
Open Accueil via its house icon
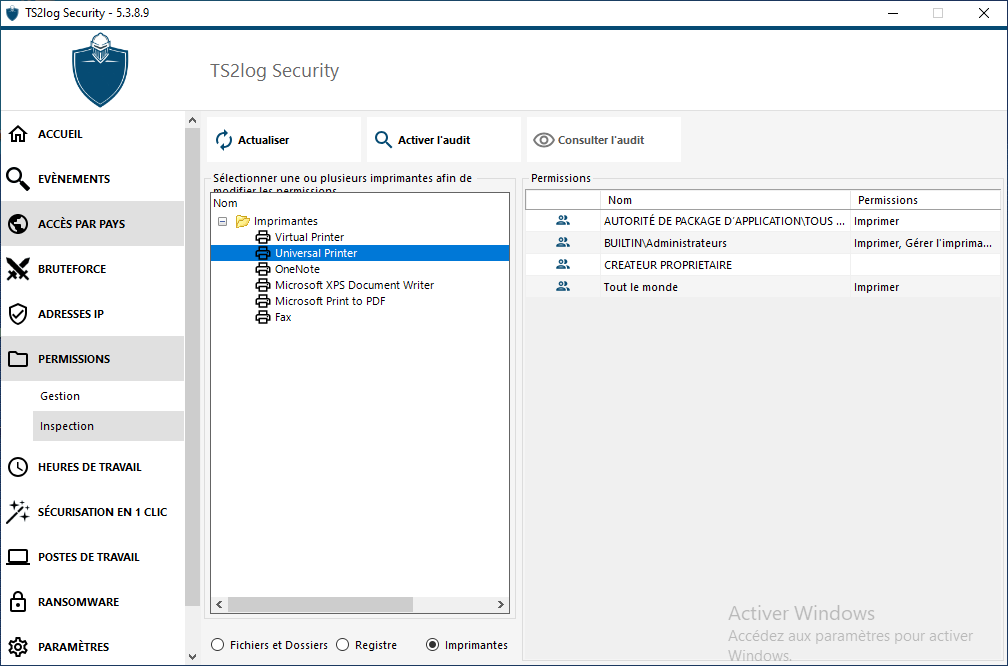click(18, 134)
